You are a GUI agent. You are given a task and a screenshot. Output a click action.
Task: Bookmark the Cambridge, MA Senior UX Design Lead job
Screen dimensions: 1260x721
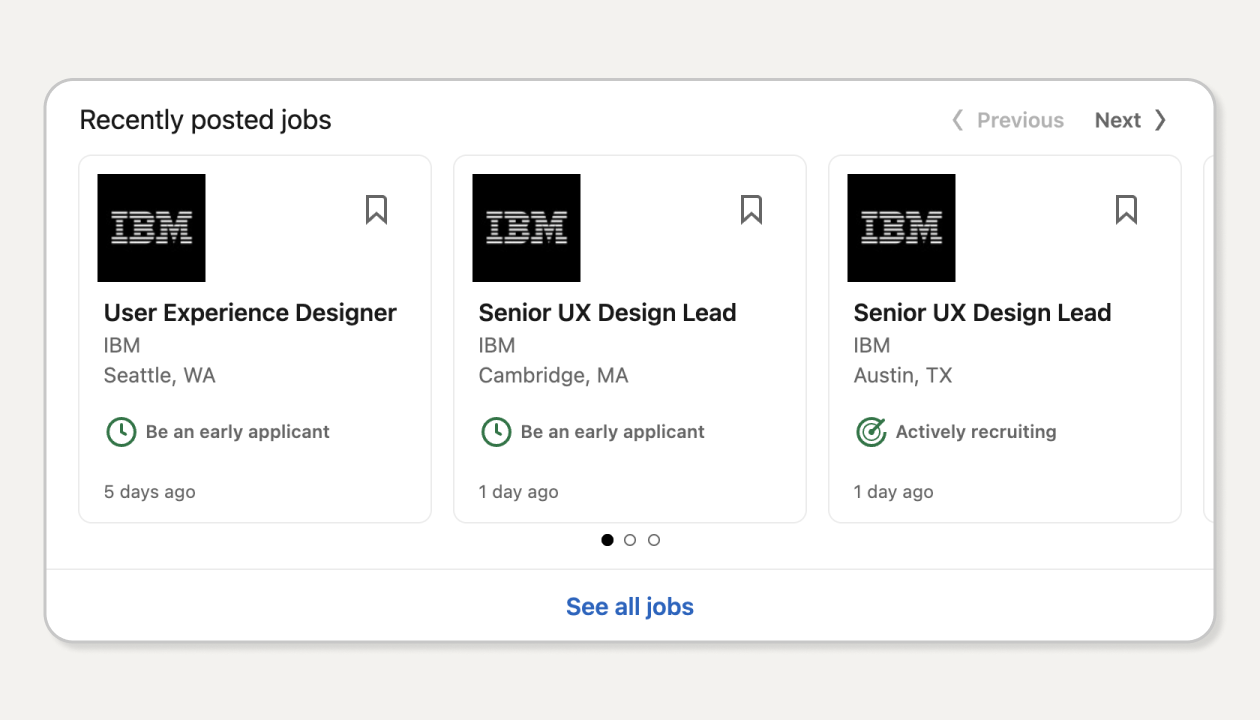tap(751, 210)
